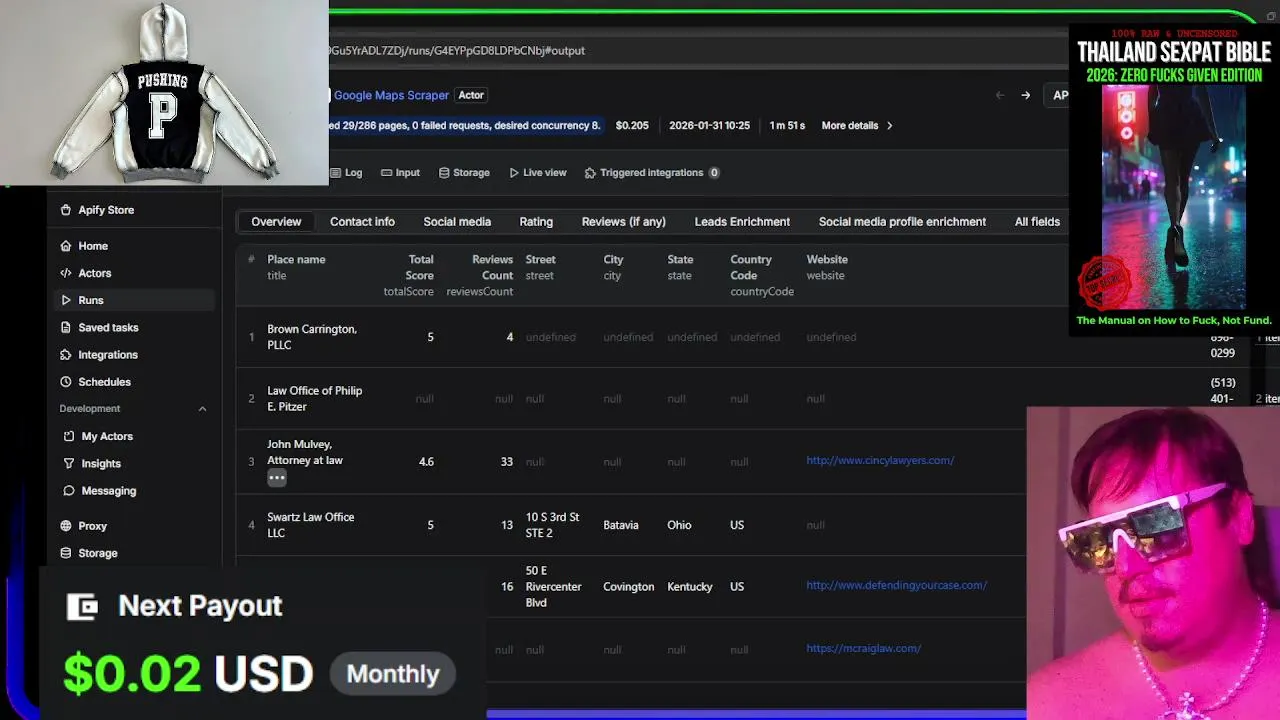The image size is (1280, 720).
Task: Click the Covington city cell
Action: click(628, 587)
